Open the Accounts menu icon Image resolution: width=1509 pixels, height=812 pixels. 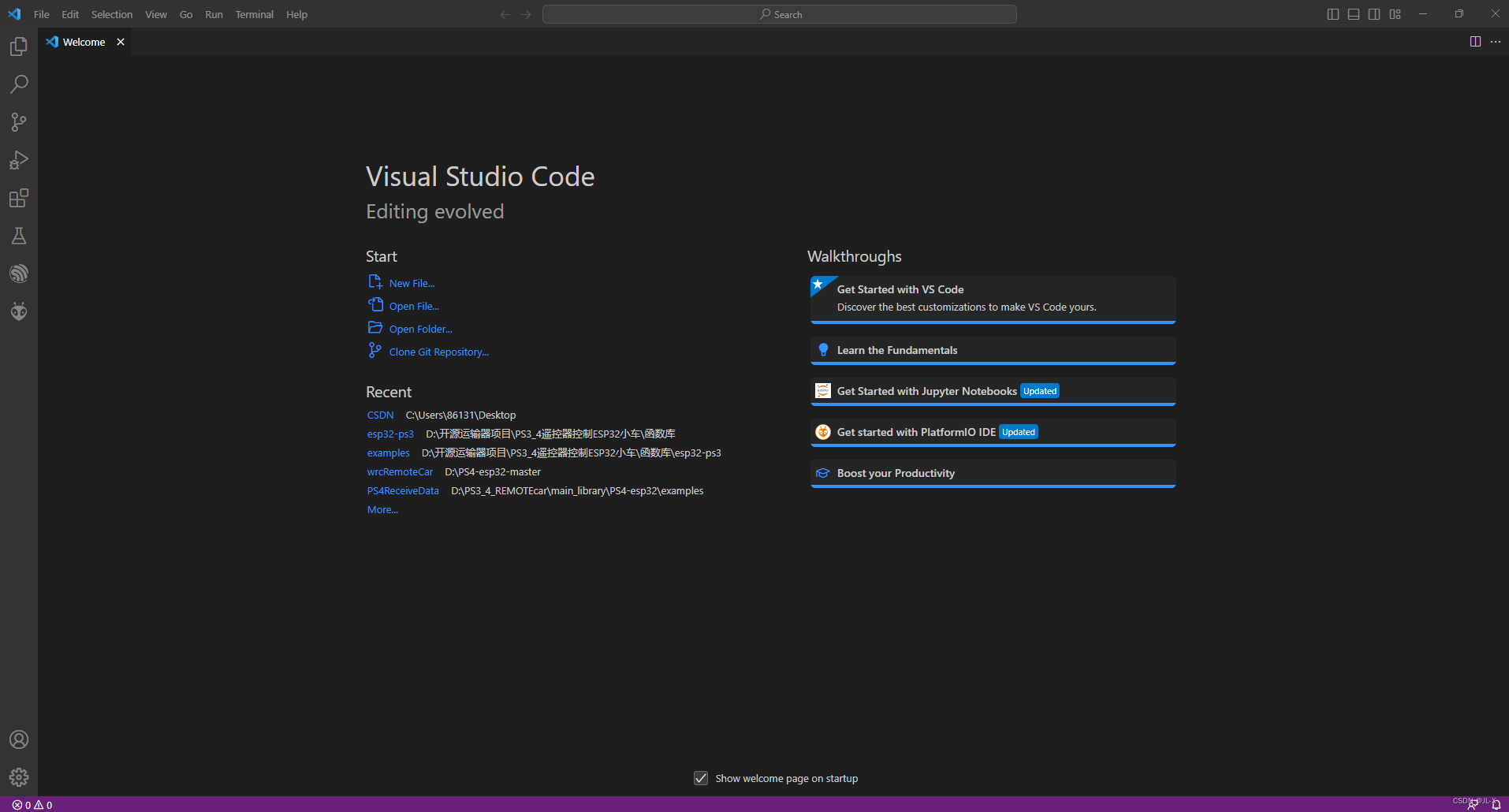tap(19, 739)
